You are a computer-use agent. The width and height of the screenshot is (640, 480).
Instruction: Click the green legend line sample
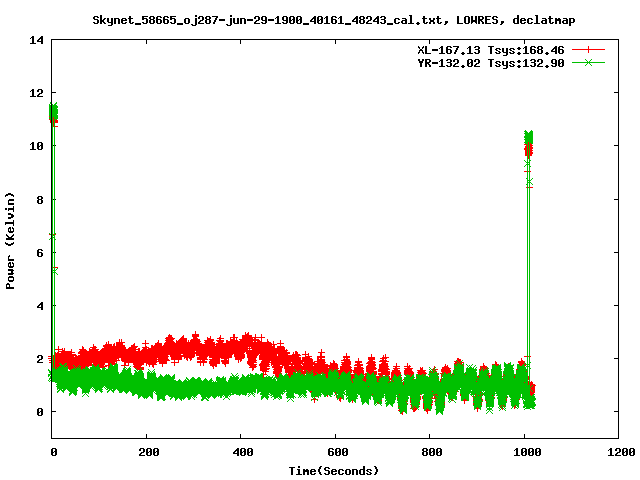tap(588, 62)
